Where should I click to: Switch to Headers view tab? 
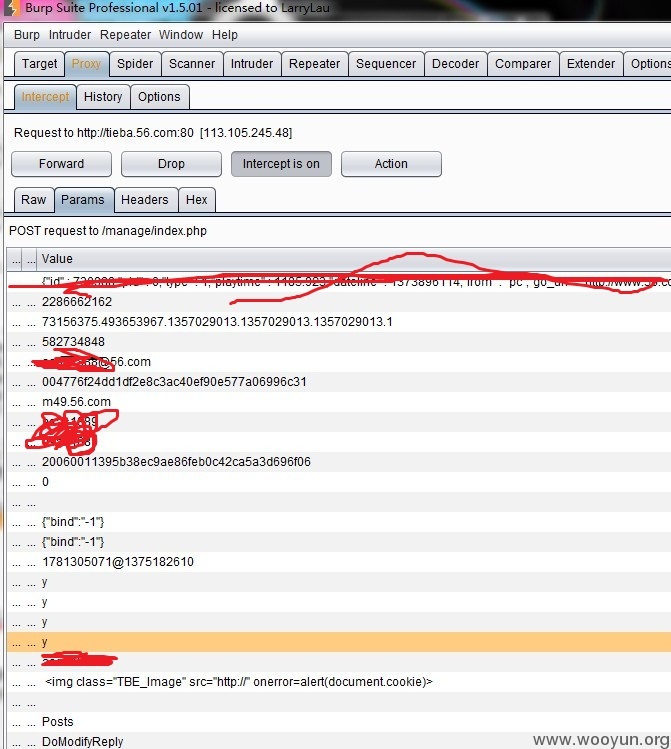tap(145, 200)
